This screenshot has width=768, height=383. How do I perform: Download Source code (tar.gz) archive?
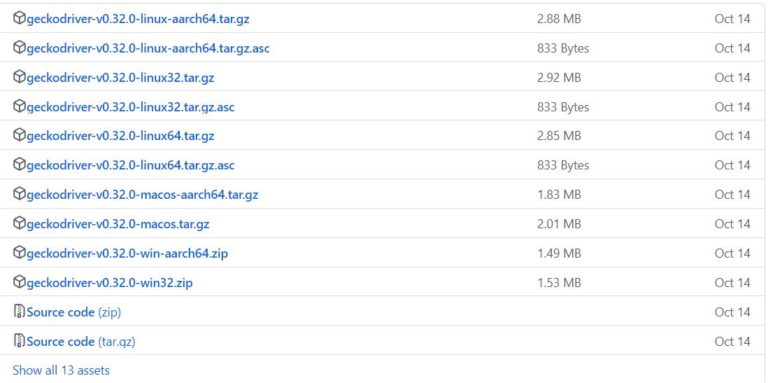click(81, 341)
